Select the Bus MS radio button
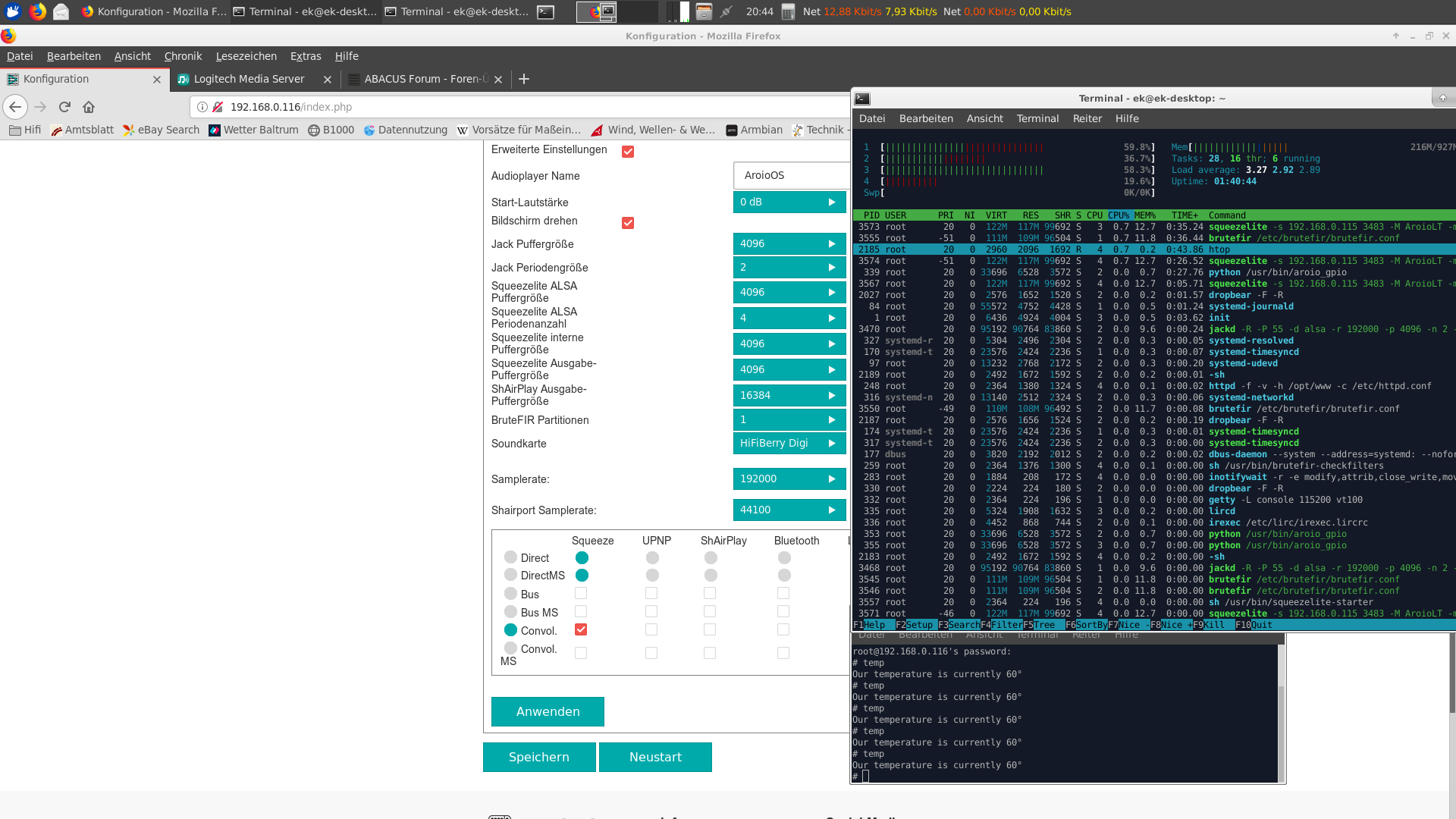 [510, 612]
